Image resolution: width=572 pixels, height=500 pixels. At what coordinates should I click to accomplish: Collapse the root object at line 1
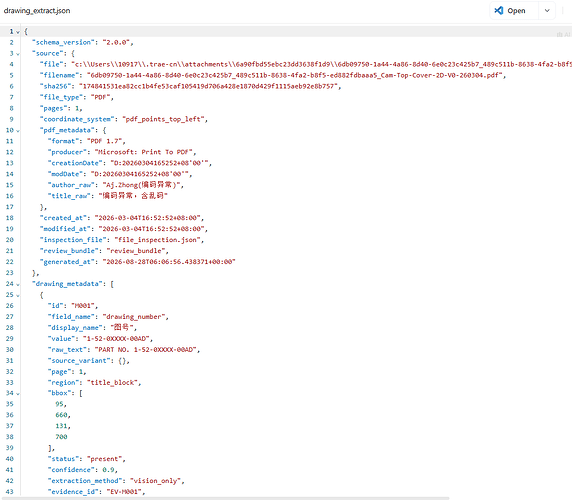click(18, 32)
